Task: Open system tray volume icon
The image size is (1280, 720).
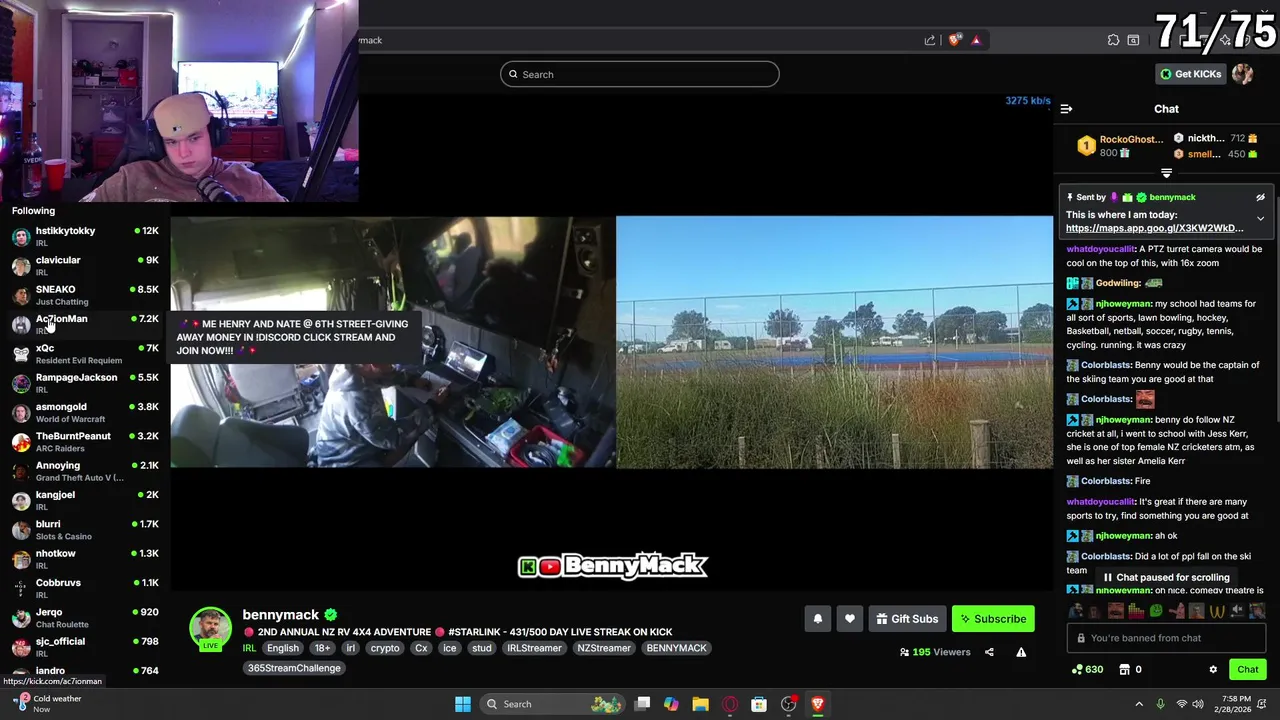Action: pos(1200,704)
